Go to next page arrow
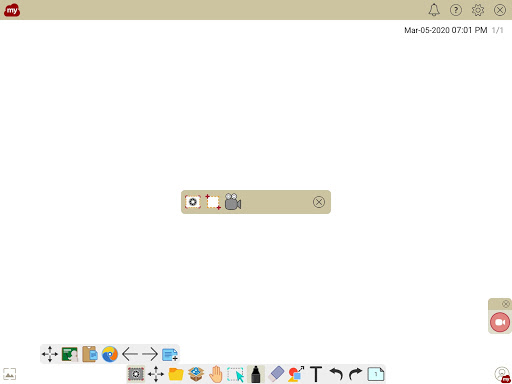 150,354
